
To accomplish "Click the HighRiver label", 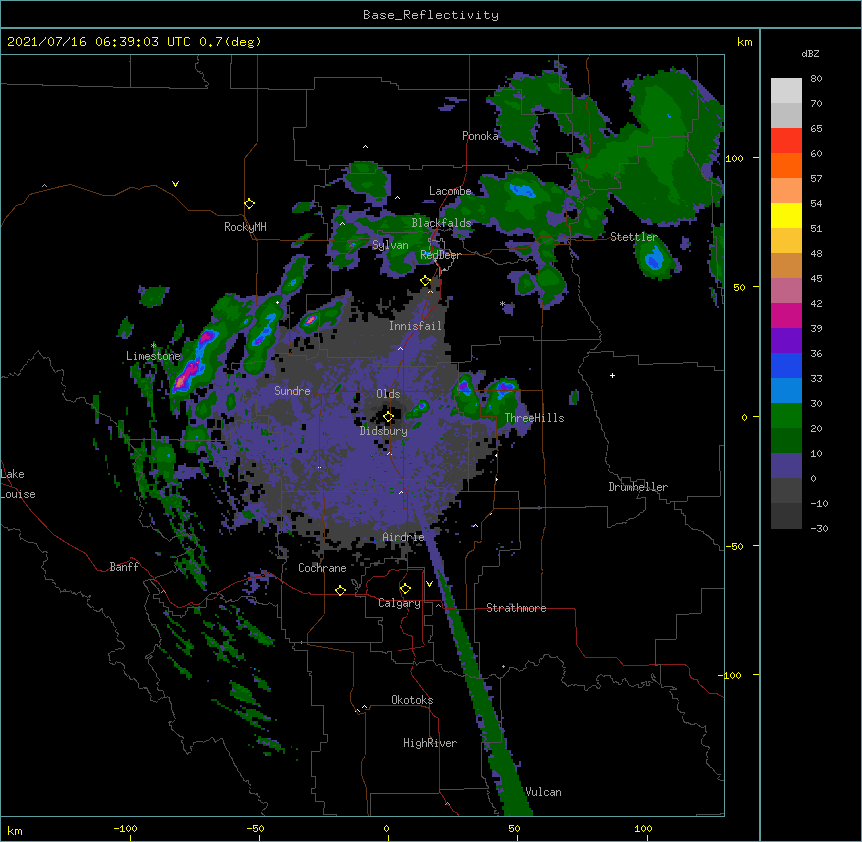I will click(430, 743).
